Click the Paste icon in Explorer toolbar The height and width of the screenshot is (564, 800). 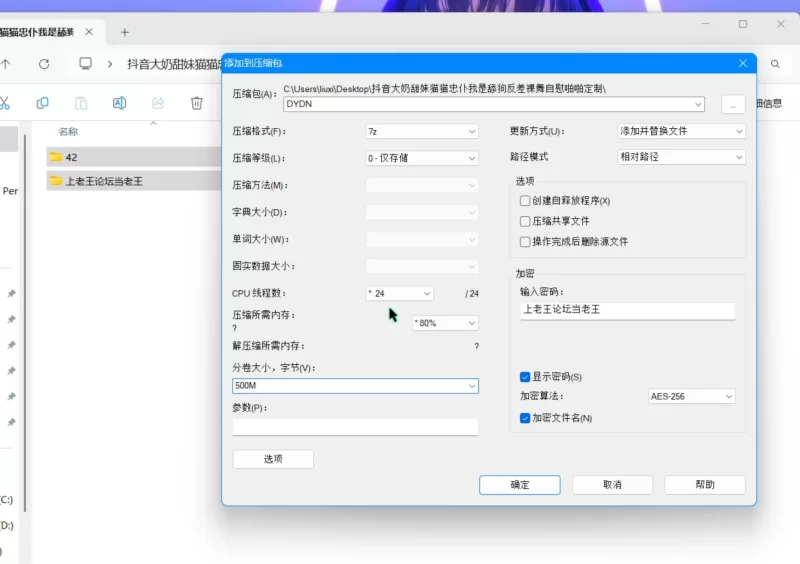[x=81, y=103]
